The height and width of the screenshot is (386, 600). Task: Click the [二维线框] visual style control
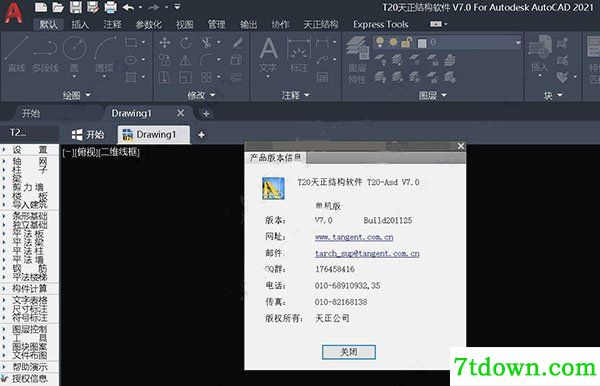[119, 152]
